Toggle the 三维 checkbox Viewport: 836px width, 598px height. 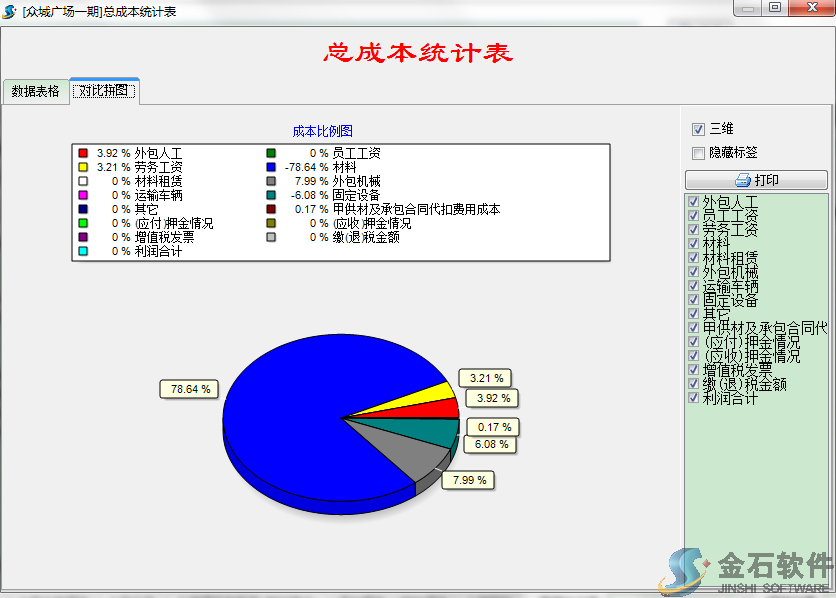pyautogui.click(x=698, y=129)
